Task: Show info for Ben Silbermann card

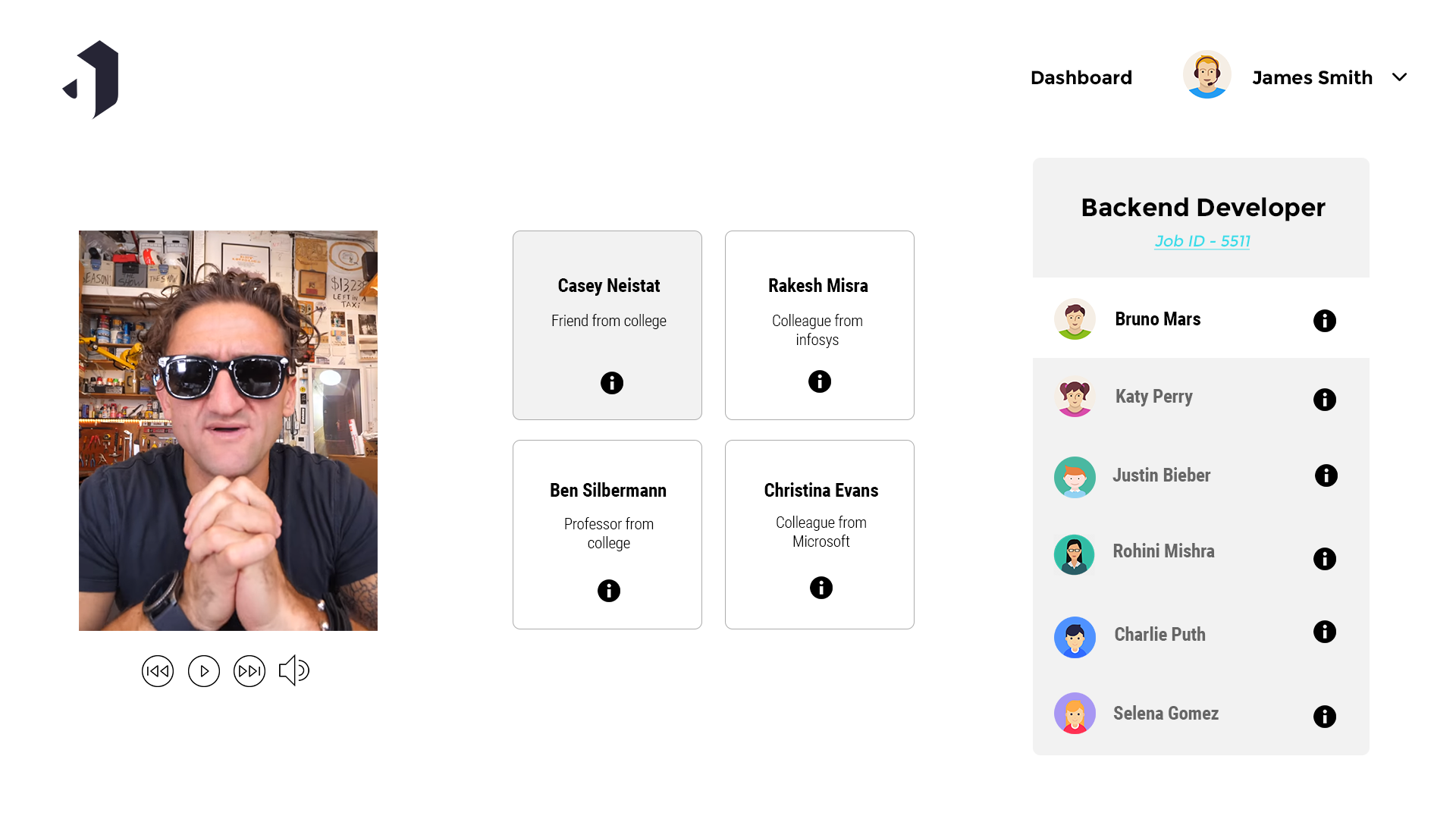Action: [x=609, y=591]
